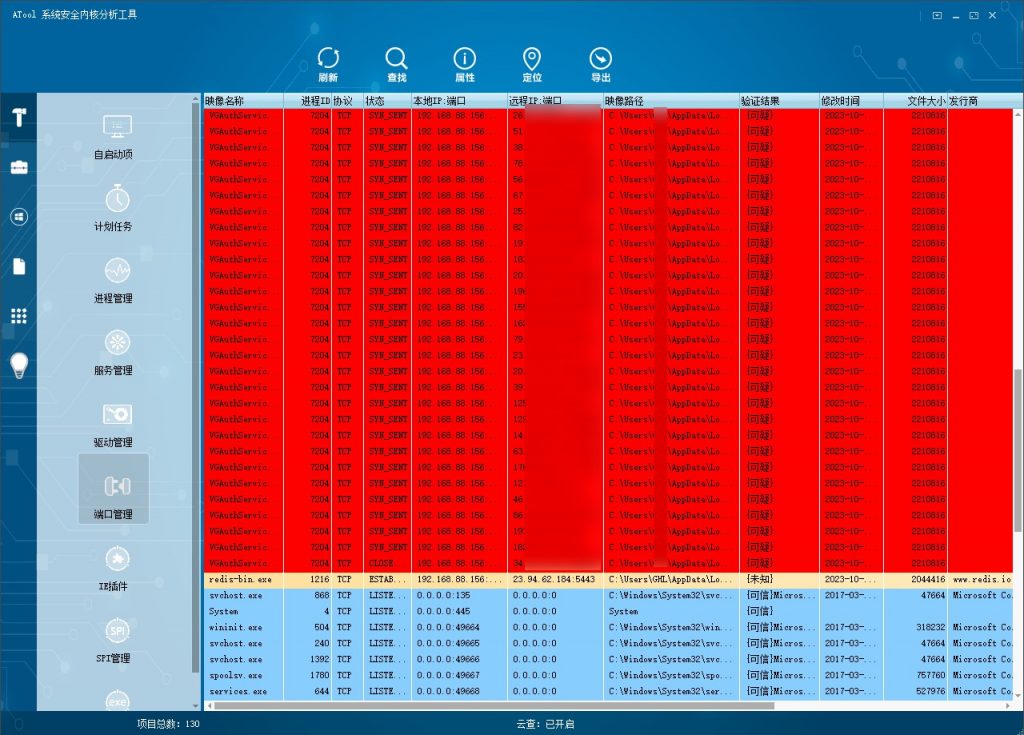Image resolution: width=1024 pixels, height=735 pixels.
Task: Click local address 0.0.0.0:49664
Action: pos(448,627)
